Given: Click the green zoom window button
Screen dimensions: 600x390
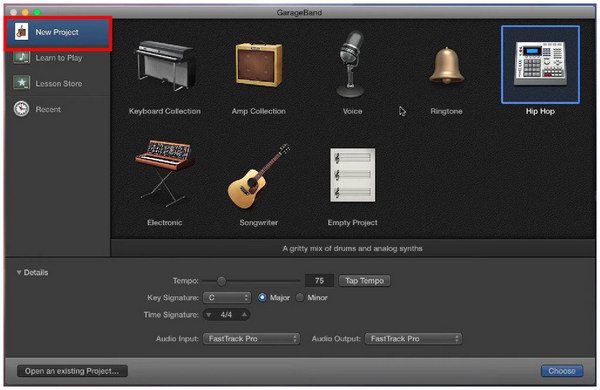Looking at the screenshot, I should click(x=37, y=12).
